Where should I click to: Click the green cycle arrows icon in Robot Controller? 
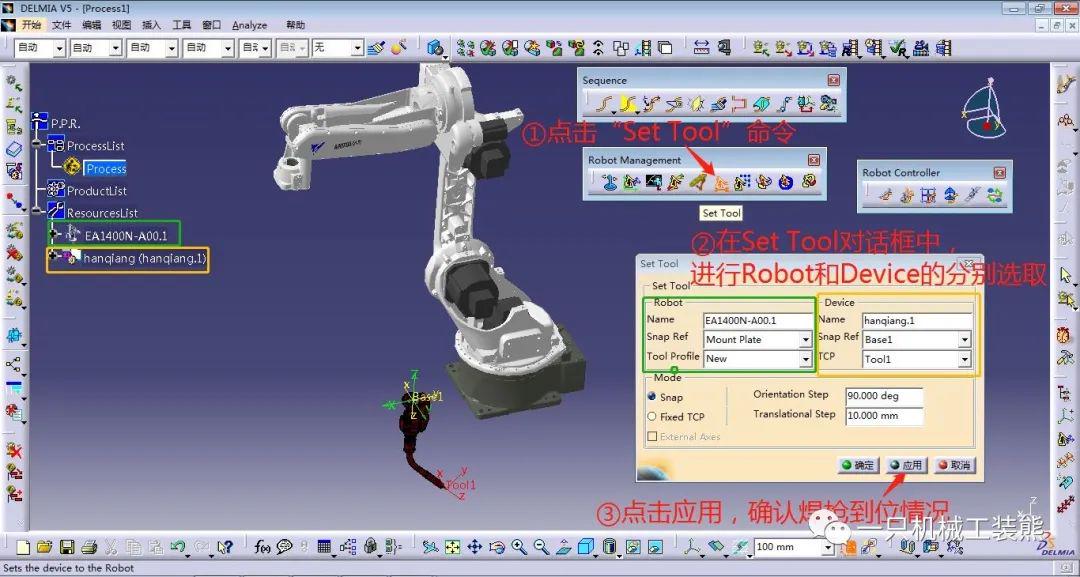tap(993, 196)
